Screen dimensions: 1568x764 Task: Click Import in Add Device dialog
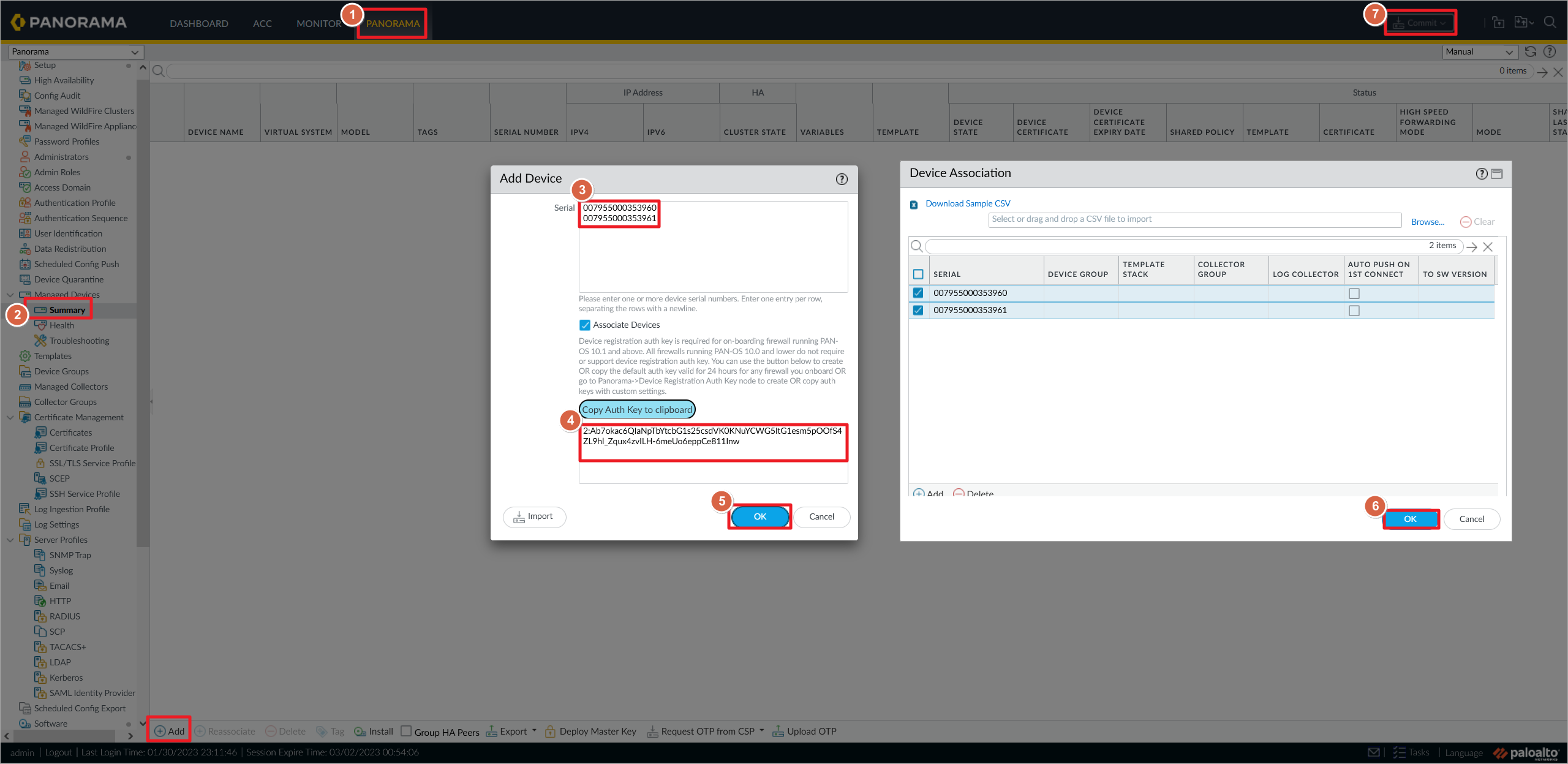[534, 516]
